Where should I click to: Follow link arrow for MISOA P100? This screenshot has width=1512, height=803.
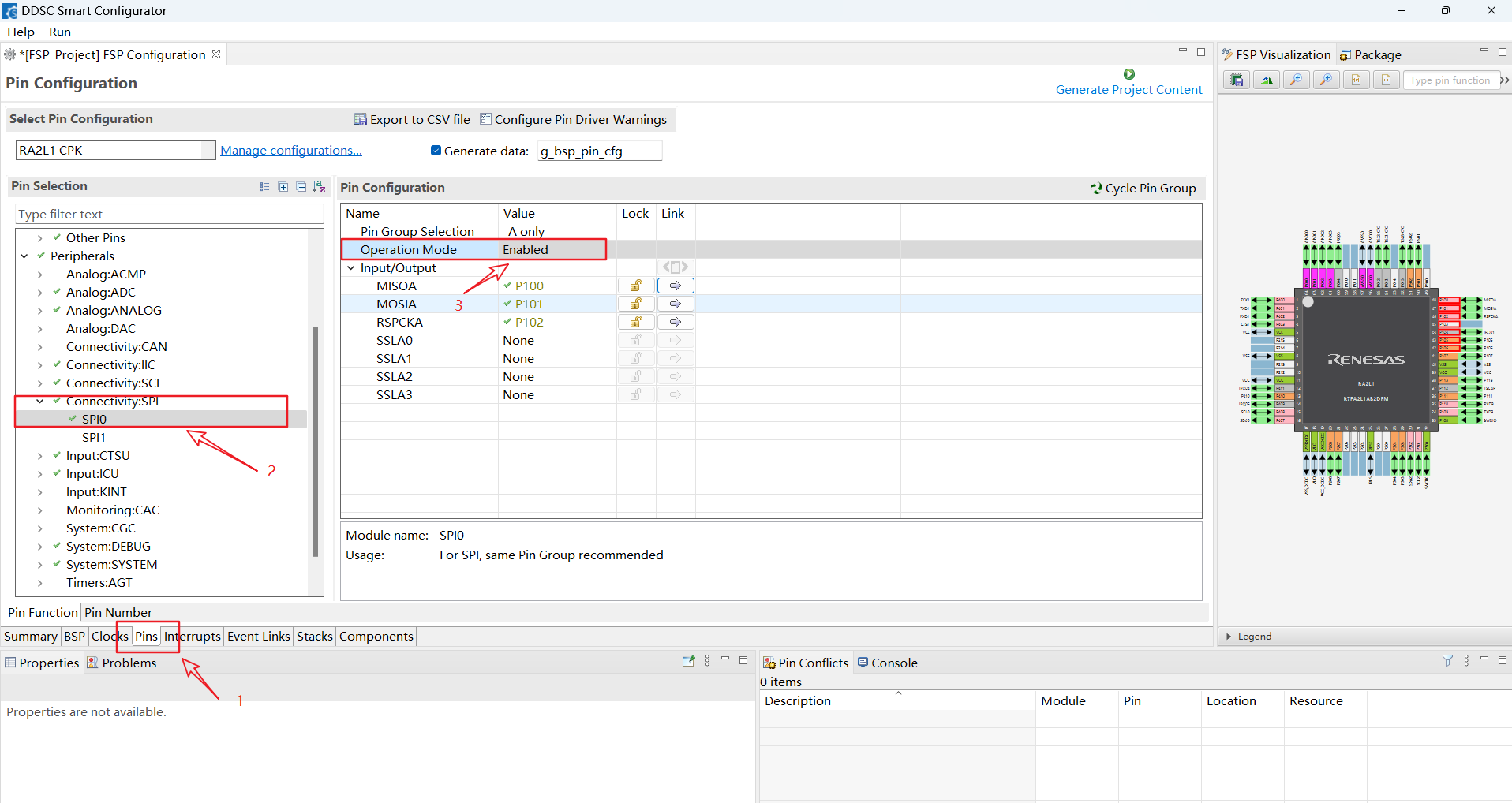tap(676, 286)
